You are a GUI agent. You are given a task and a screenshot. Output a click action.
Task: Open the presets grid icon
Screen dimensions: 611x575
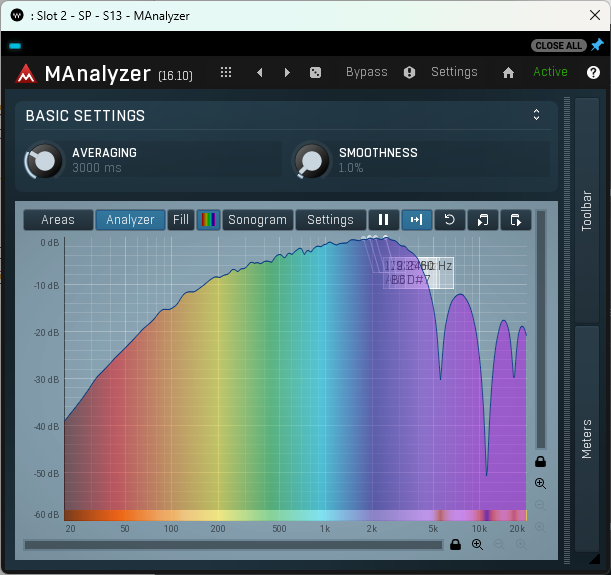point(226,72)
